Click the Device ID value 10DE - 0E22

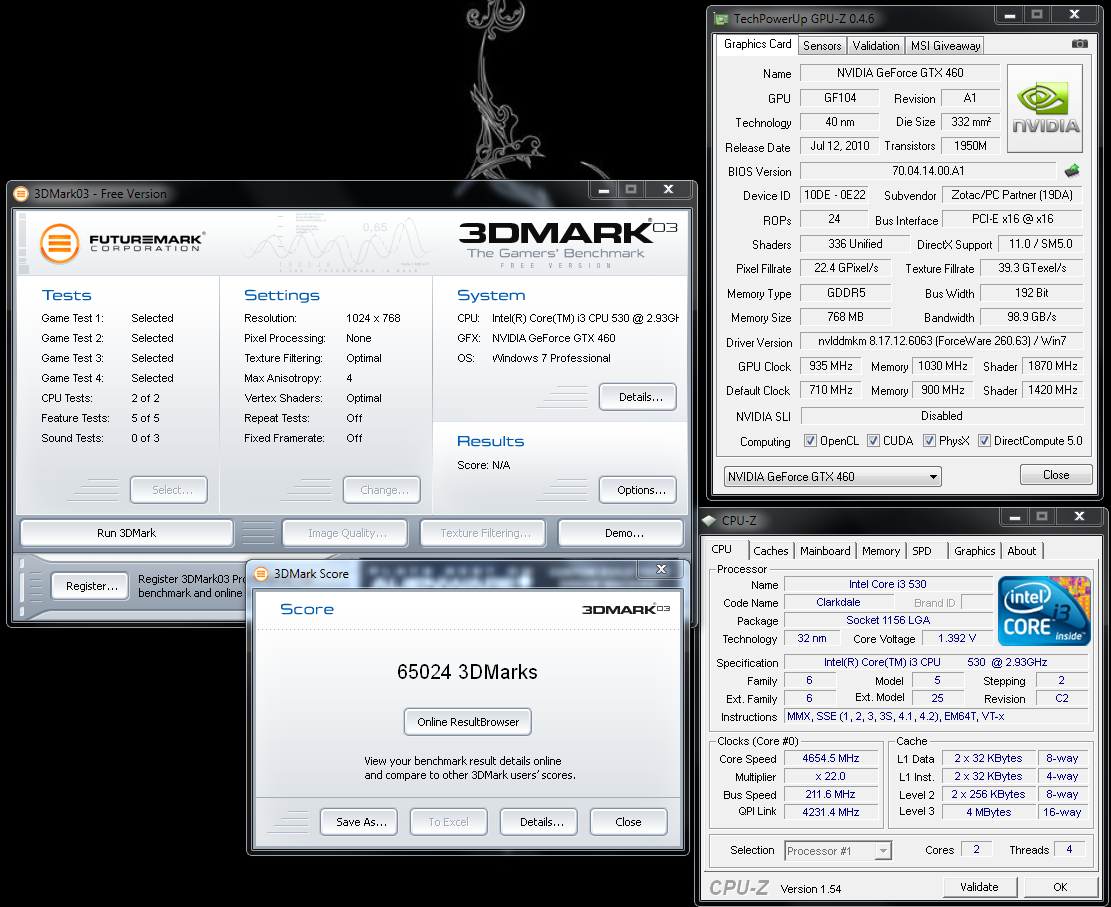tap(835, 195)
